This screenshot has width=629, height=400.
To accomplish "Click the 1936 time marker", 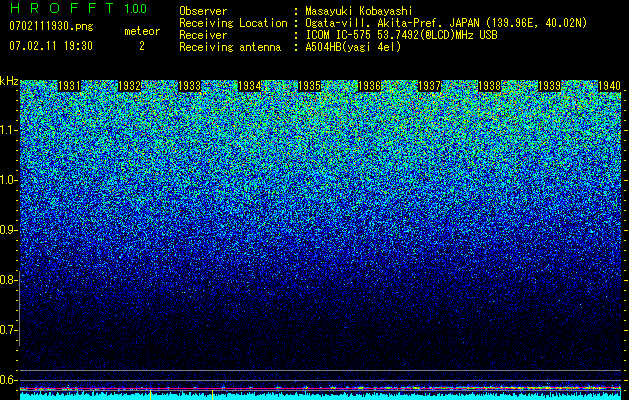I will pos(369,86).
